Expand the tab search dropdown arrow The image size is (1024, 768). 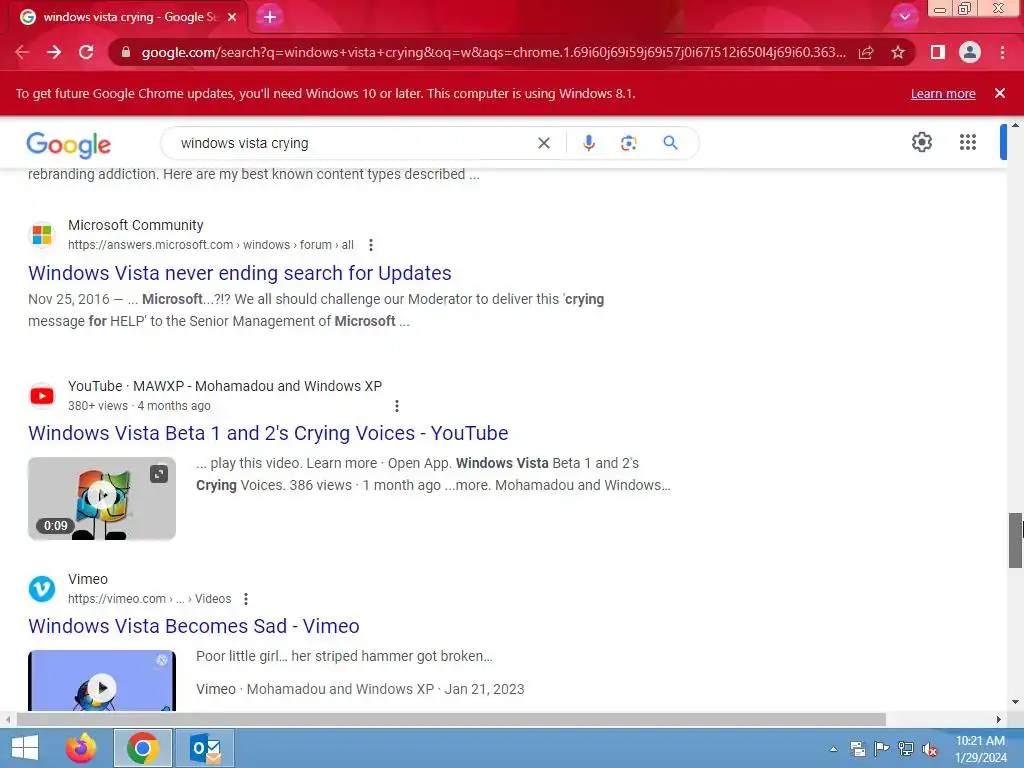click(x=904, y=17)
